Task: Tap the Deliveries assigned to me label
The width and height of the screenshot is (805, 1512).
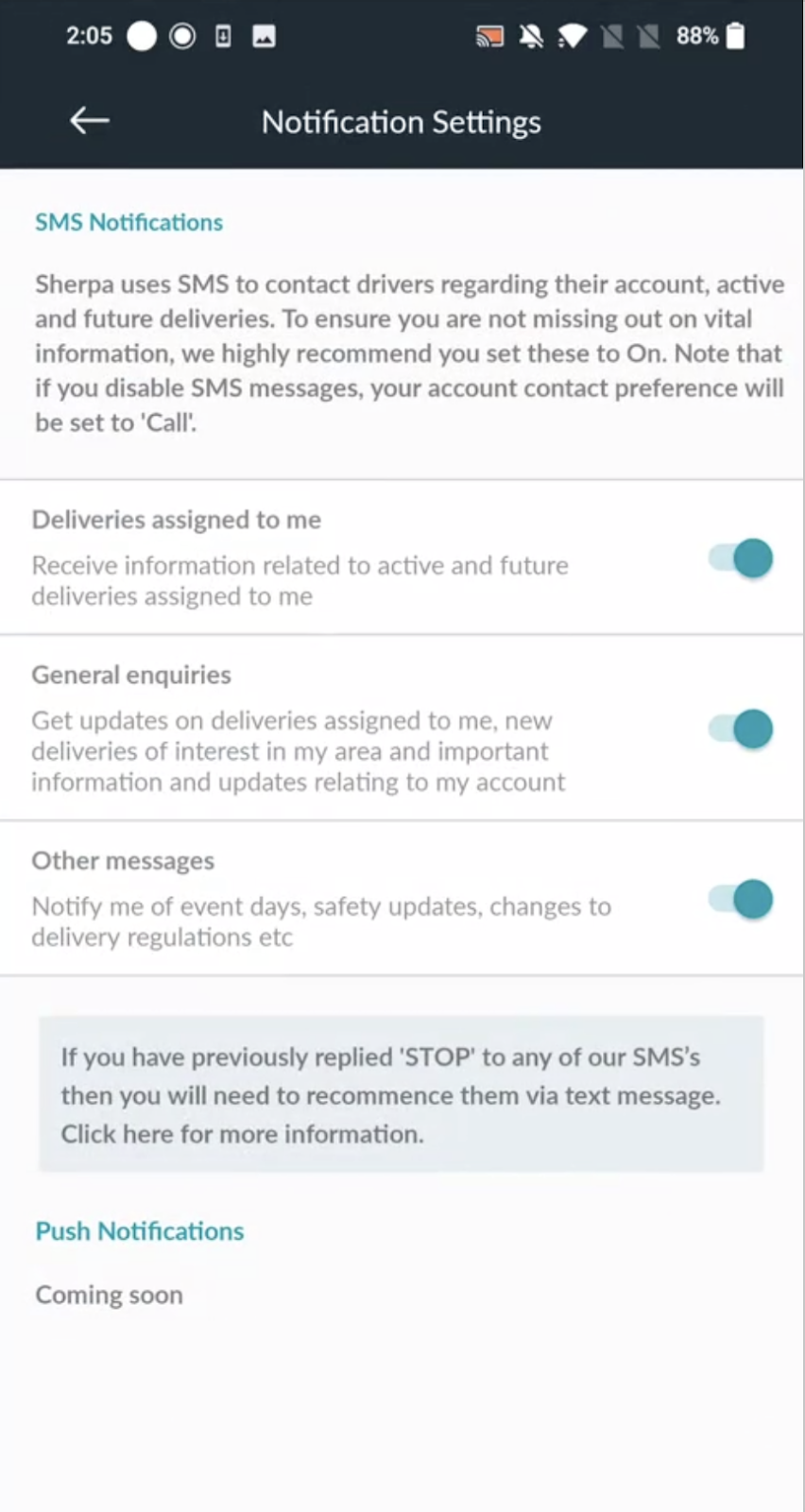Action: click(x=176, y=520)
